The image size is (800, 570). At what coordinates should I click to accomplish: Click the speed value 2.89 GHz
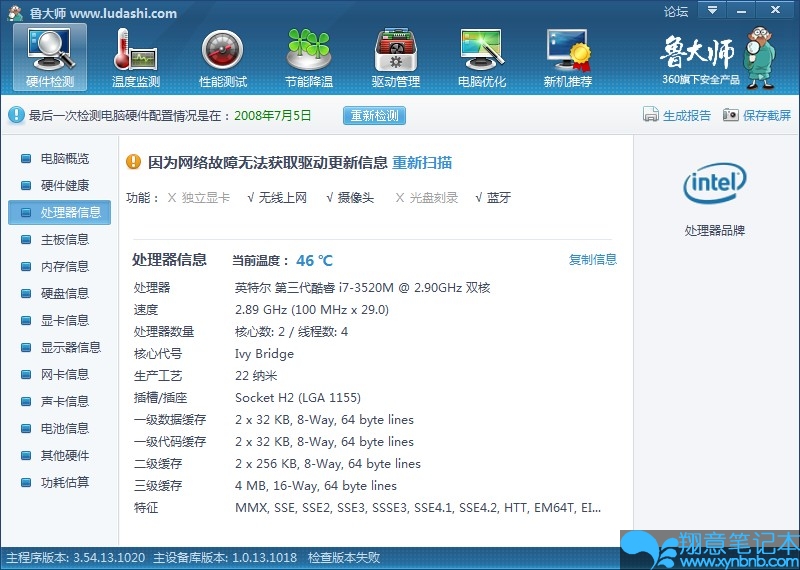pos(312,310)
